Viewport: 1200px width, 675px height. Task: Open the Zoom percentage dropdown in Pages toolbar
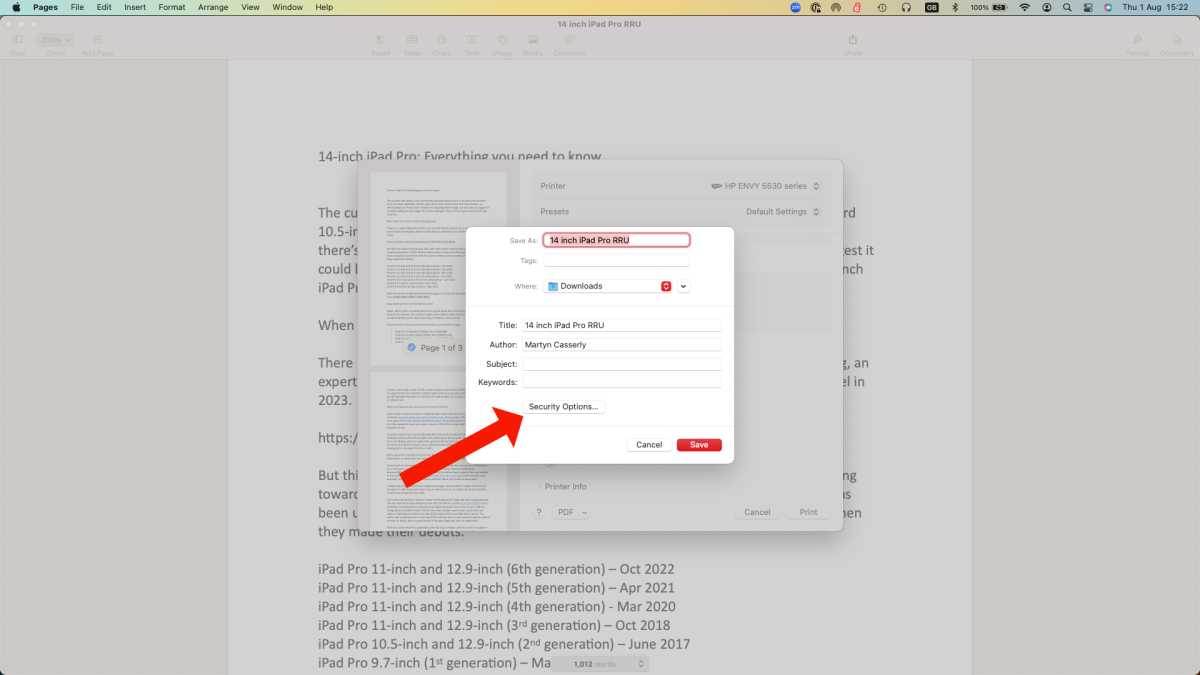55,40
